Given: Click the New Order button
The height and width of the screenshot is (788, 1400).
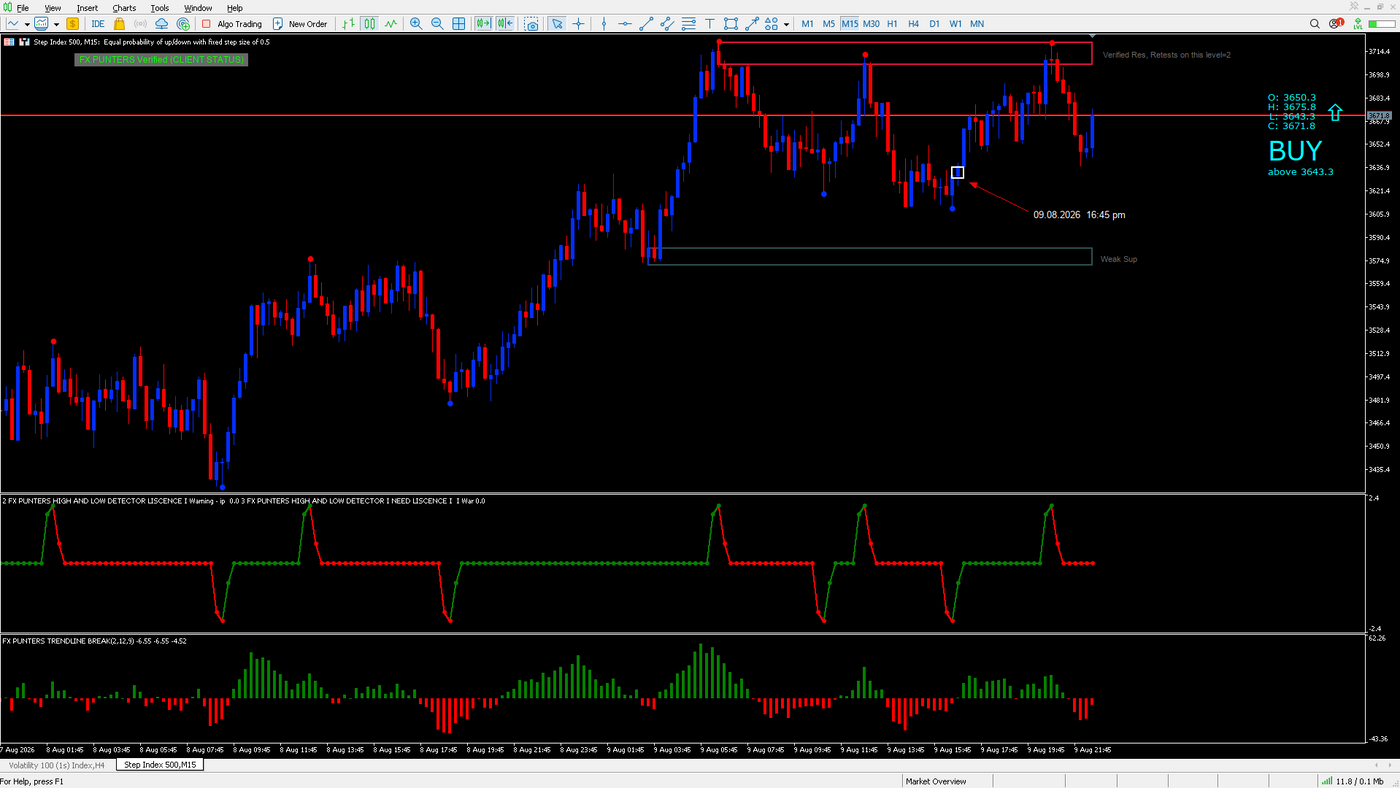Looking at the screenshot, I should coord(300,24).
